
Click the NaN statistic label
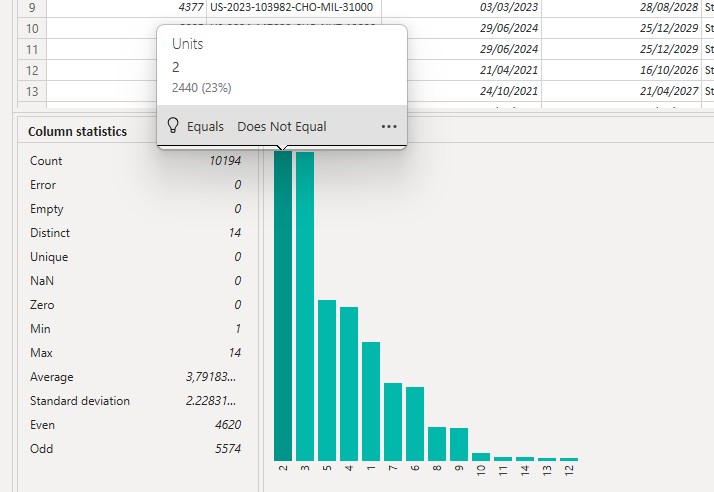point(41,281)
